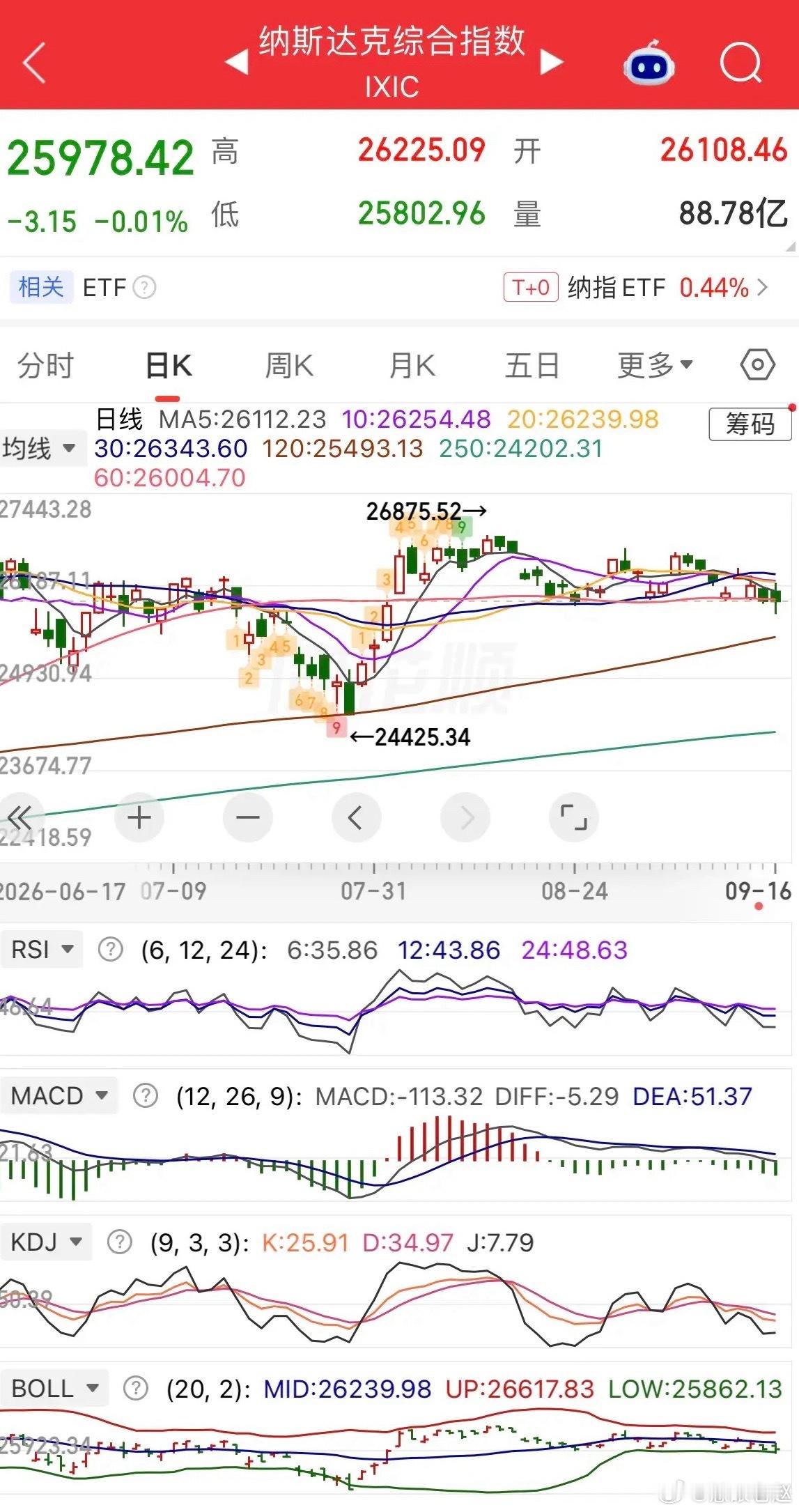Tap the IXIC ticker code

[392, 87]
